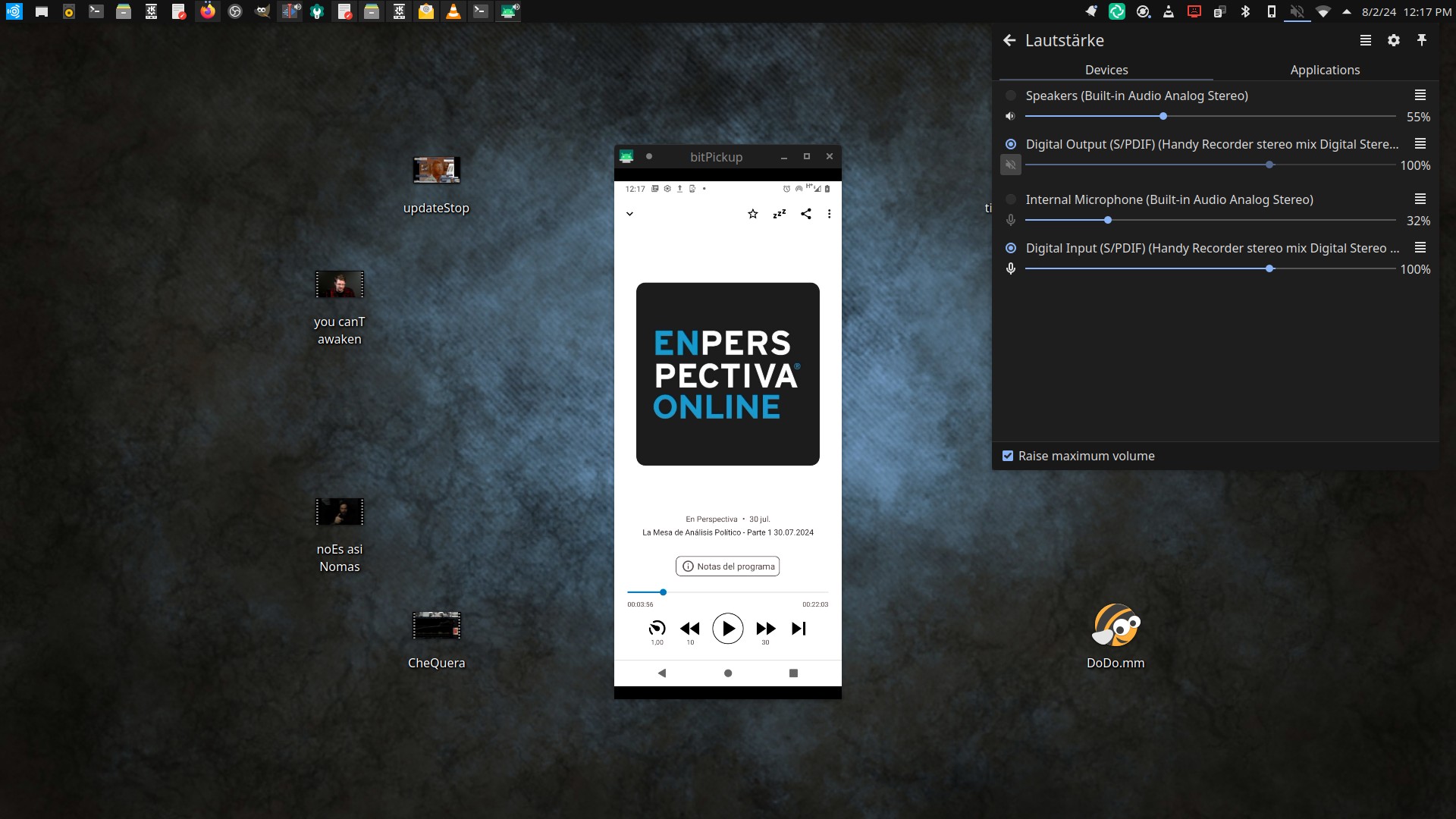Select the DoDo.mm desktop file
1456x819 pixels.
coord(1116,637)
